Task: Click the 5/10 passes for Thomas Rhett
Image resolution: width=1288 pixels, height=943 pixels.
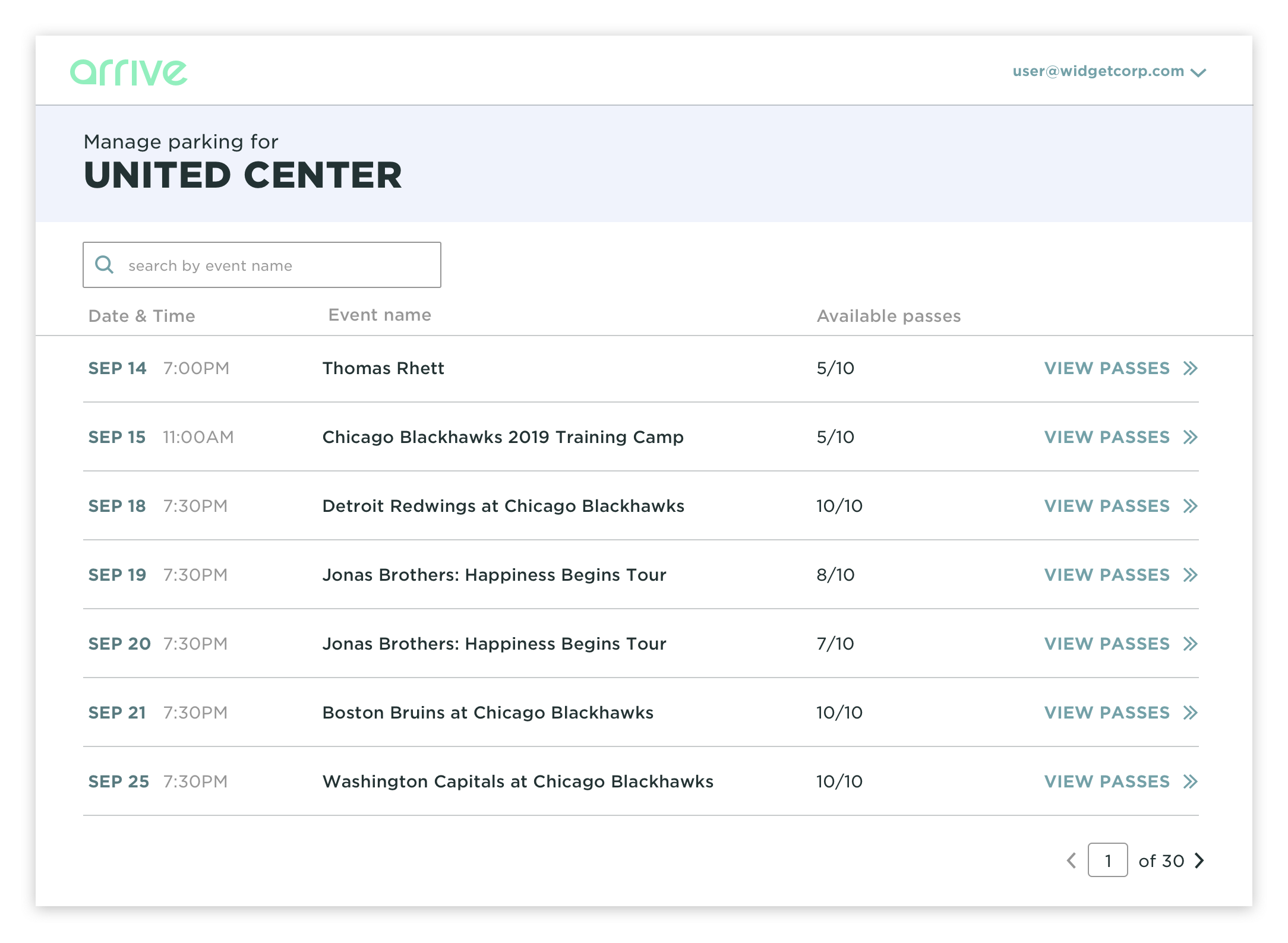Action: (x=835, y=368)
